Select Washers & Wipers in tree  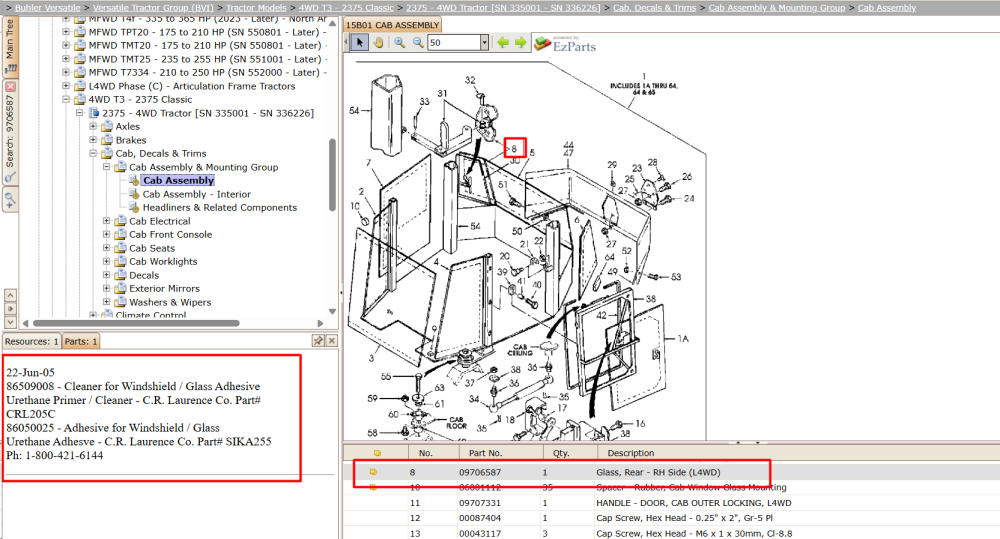coord(170,302)
